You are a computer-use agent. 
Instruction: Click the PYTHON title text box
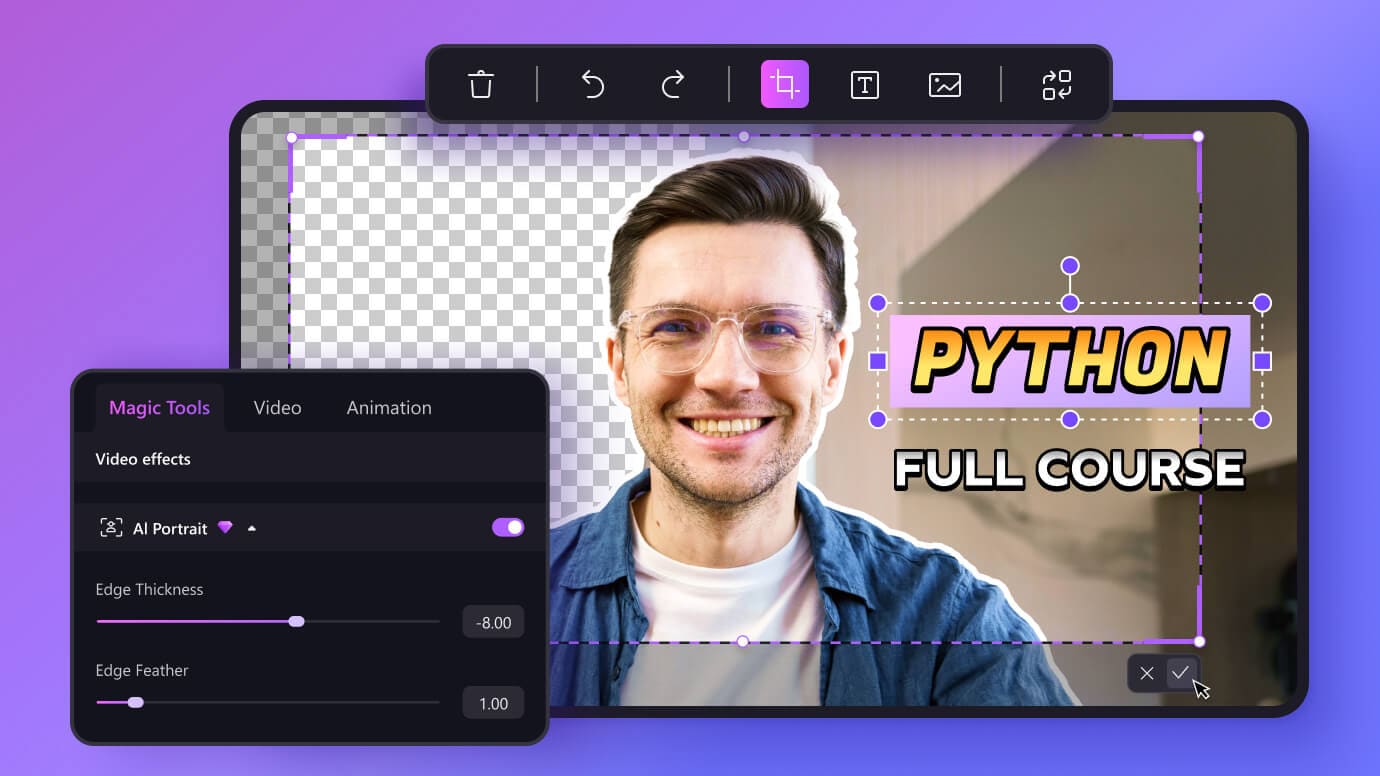(1070, 361)
